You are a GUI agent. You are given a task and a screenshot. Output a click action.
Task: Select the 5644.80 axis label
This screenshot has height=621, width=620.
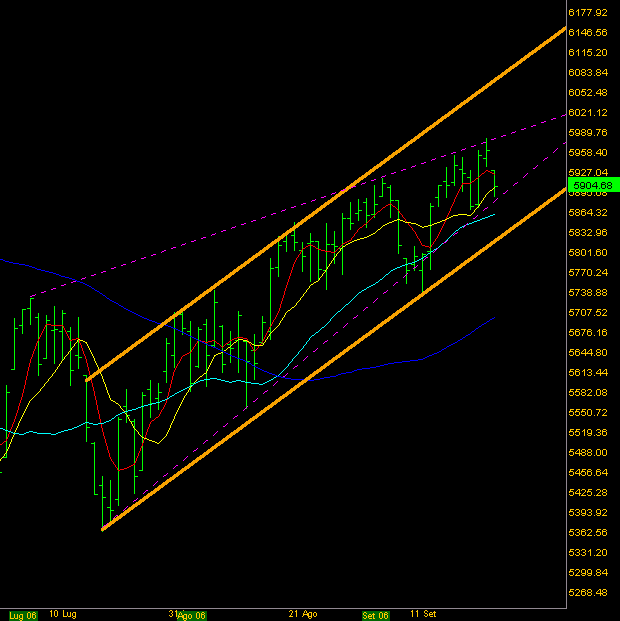[x=588, y=352]
